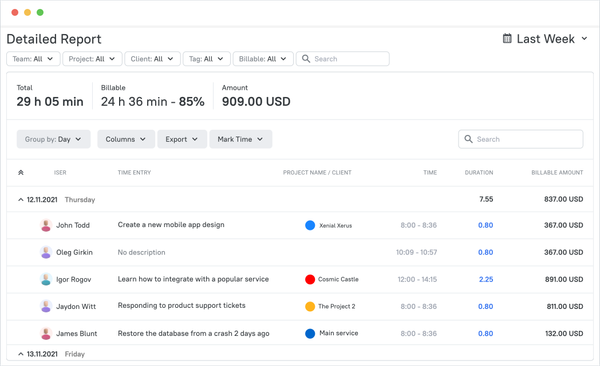Screen dimensions: 600x366
Task: Open the Billable: All filter
Action: pos(263,59)
